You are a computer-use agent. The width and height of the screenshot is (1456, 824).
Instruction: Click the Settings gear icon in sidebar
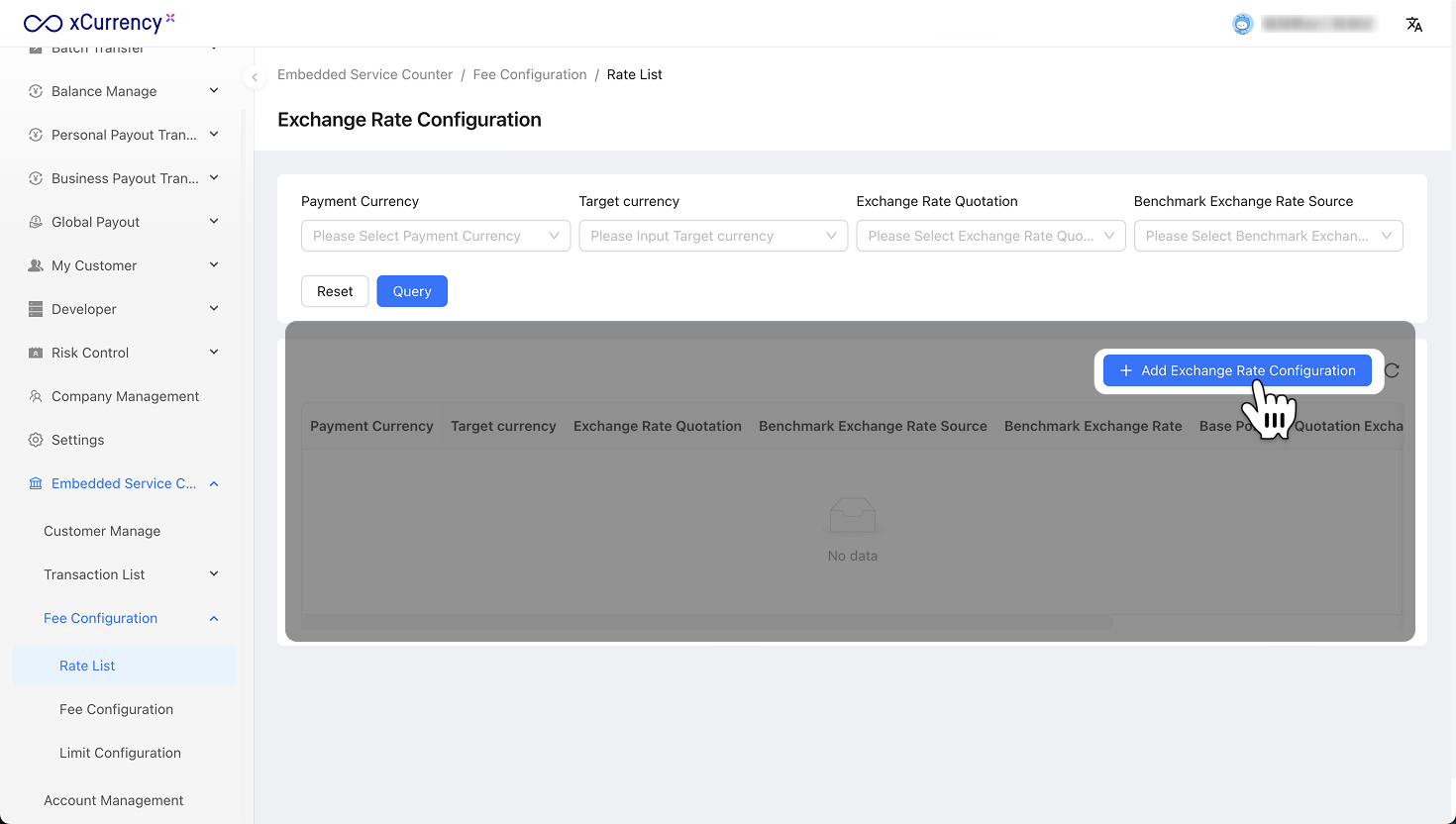(36, 440)
